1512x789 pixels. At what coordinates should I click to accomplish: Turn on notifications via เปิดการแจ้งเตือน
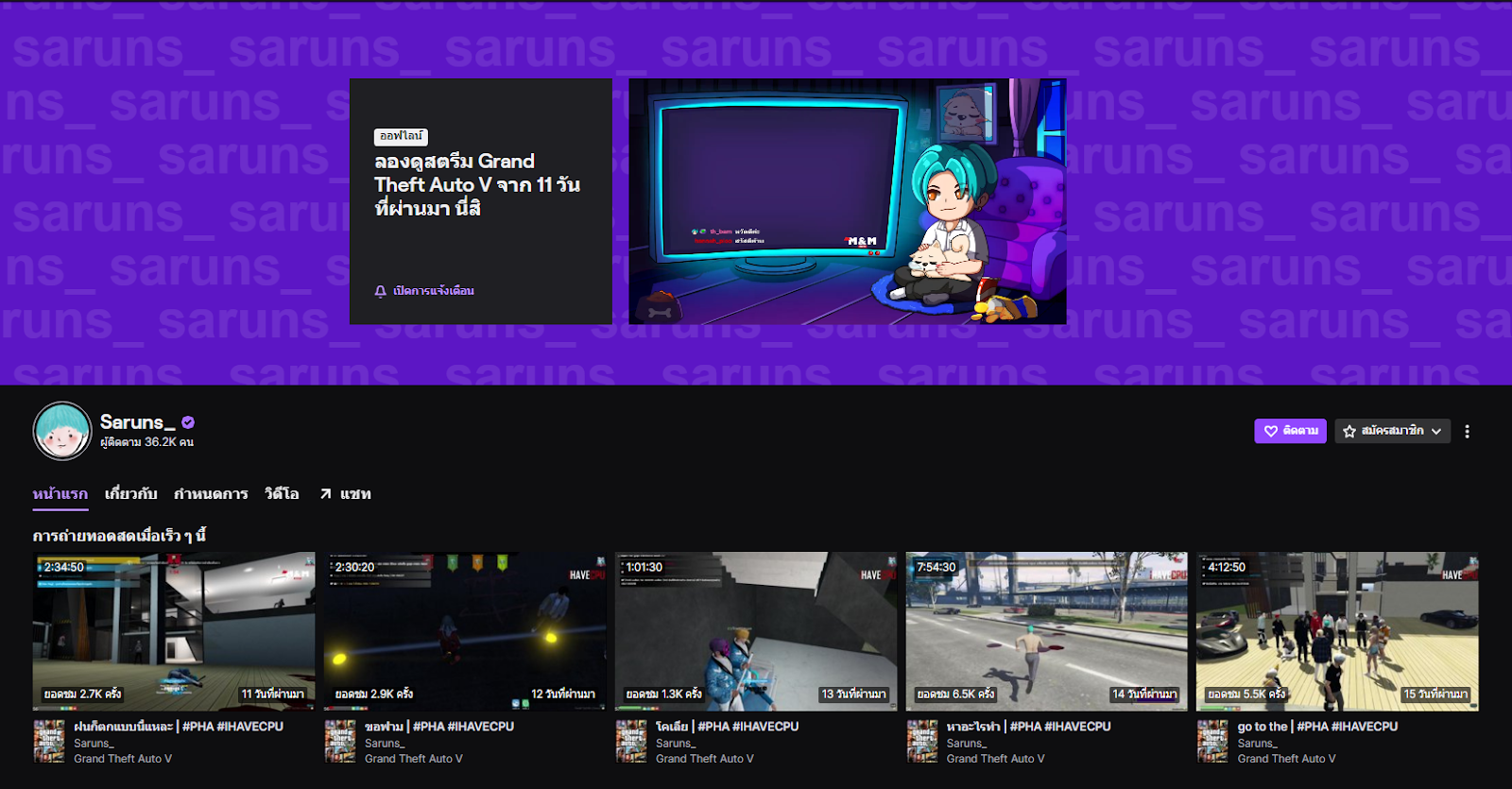tap(424, 291)
